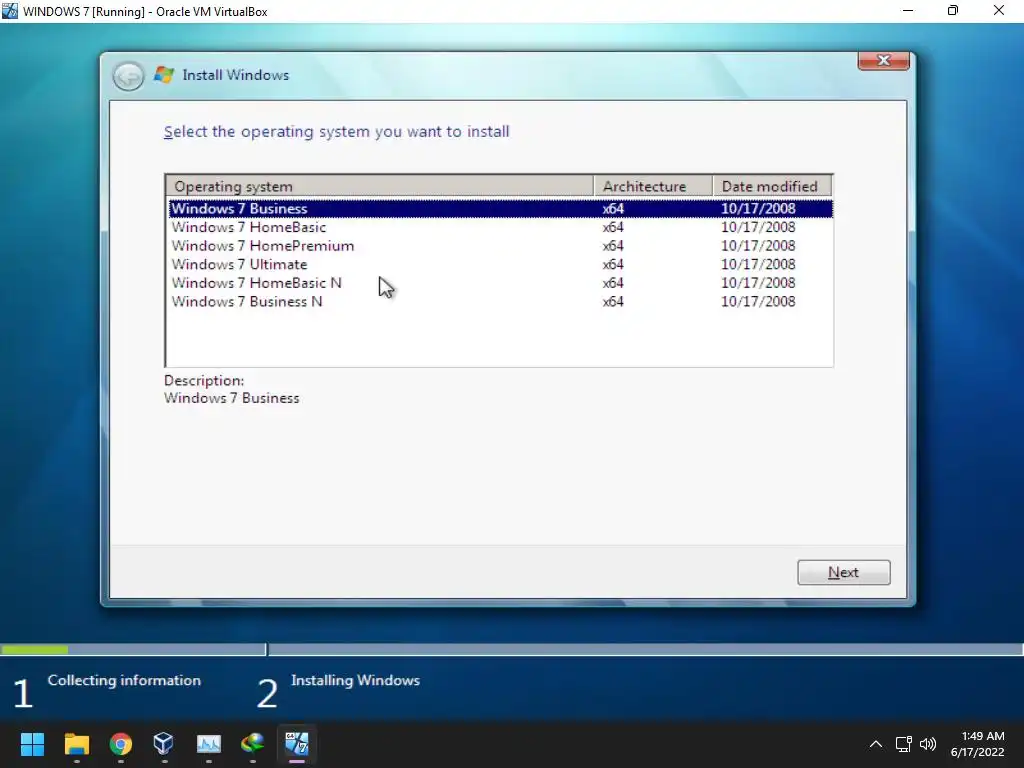Click date cell in HomeBasic row
The width and height of the screenshot is (1024, 768).
pyautogui.click(x=758, y=227)
